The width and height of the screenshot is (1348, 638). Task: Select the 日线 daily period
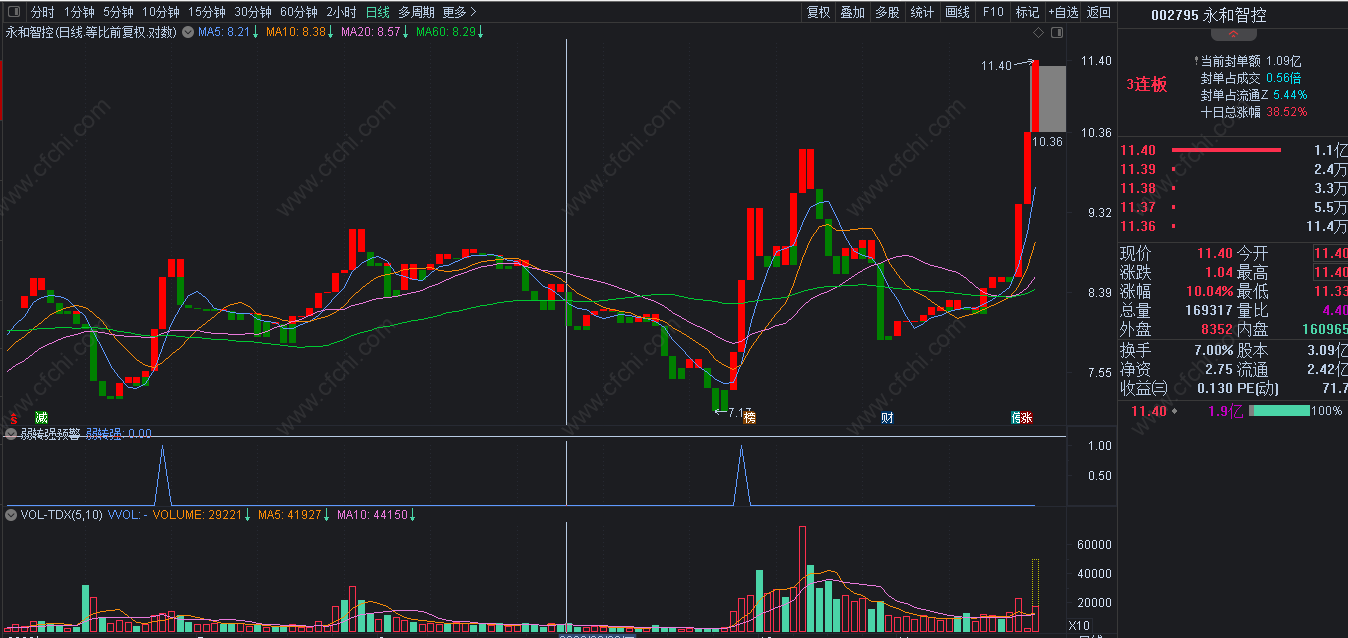(377, 12)
